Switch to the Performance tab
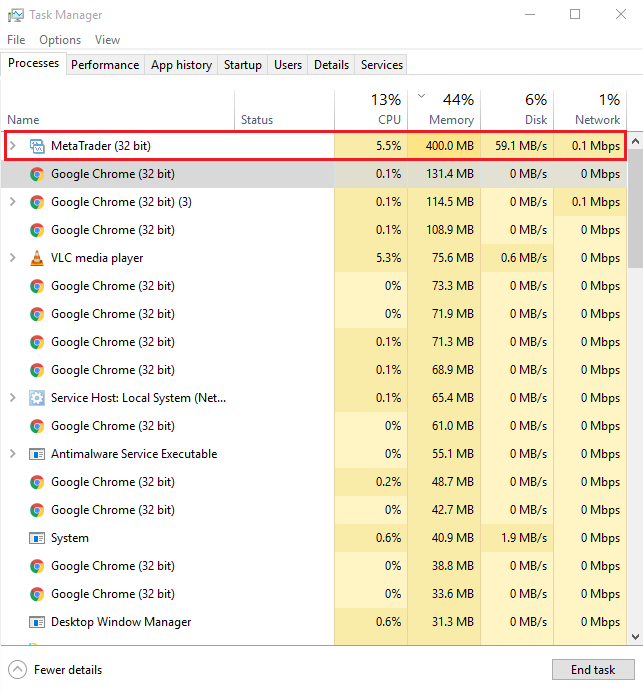 105,65
